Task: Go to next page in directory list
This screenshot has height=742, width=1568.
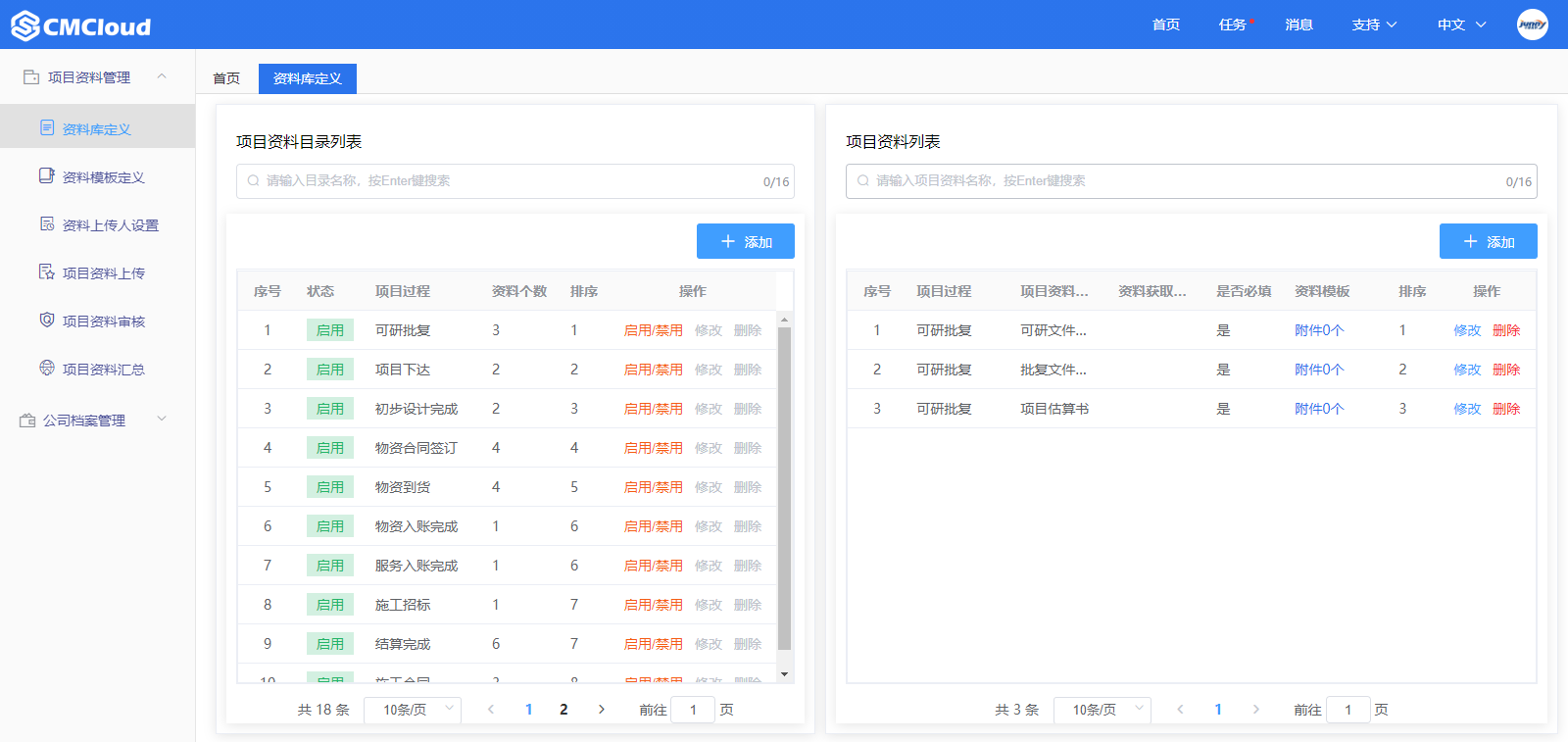Action: pos(602,709)
